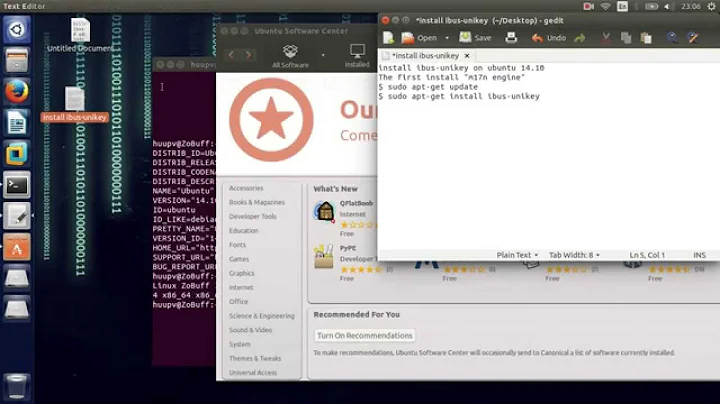Viewport: 720px width, 404px height.
Task: Open Ubuntu Software Center launcher icon
Action: click(17, 247)
